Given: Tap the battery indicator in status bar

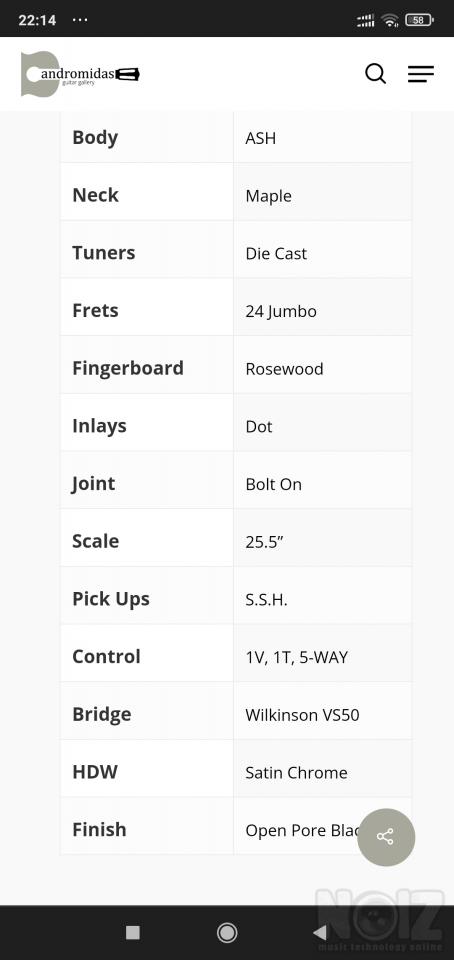Looking at the screenshot, I should (x=419, y=20).
